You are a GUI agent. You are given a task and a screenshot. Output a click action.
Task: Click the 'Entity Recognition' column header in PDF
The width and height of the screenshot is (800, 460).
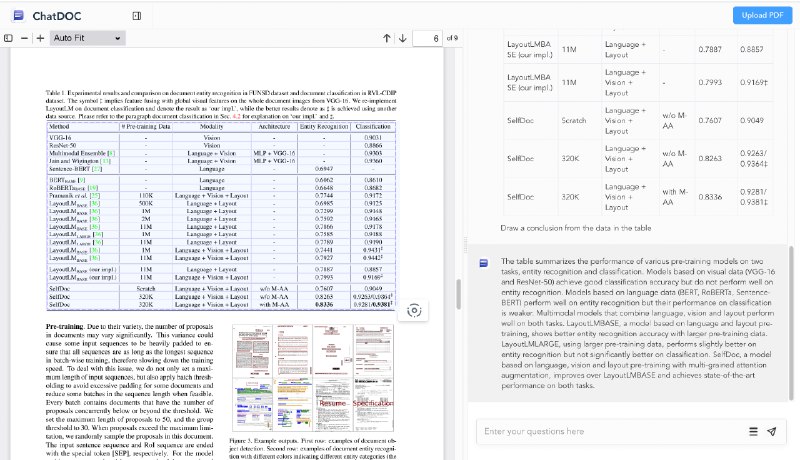[x=324, y=126]
